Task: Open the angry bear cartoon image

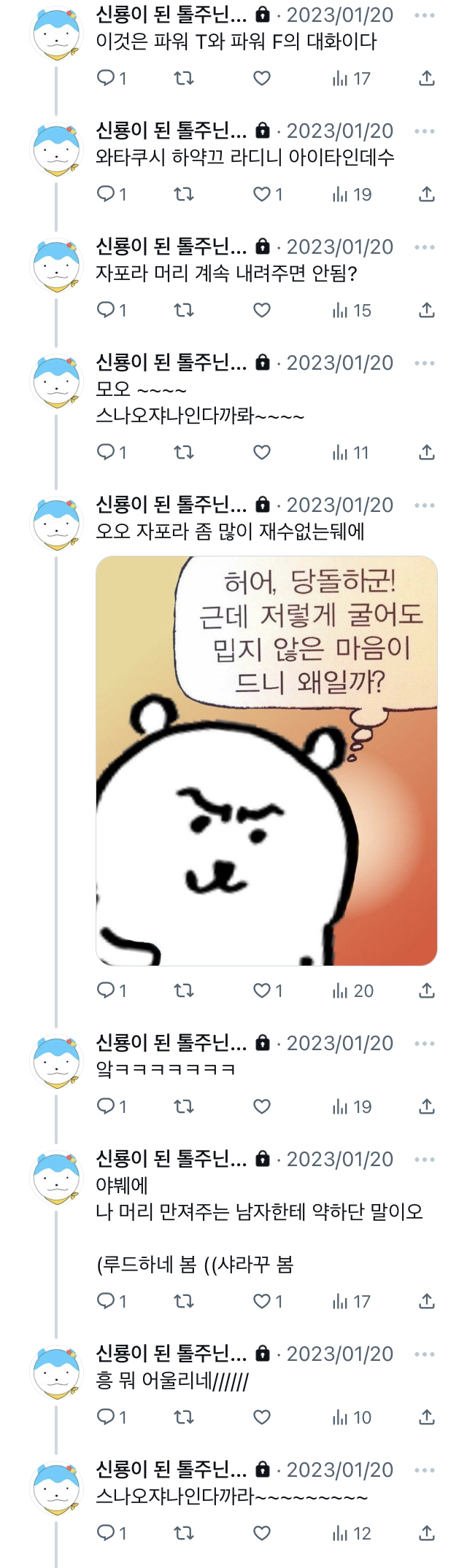Action: [266, 761]
